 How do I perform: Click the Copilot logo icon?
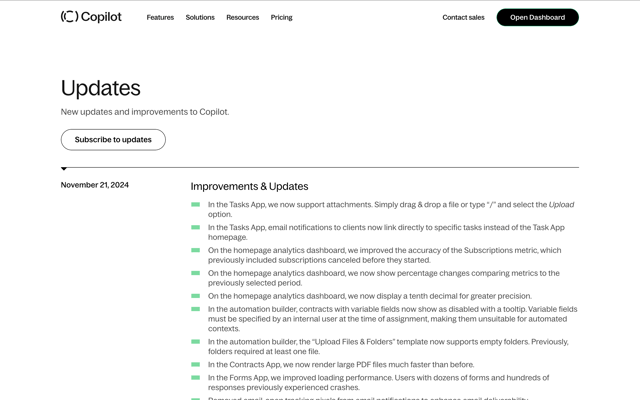point(69,17)
